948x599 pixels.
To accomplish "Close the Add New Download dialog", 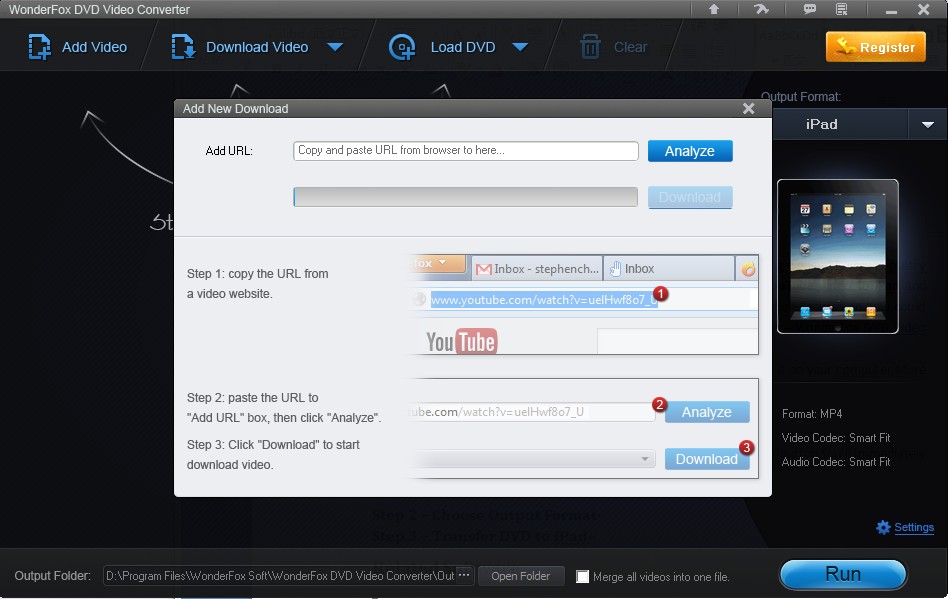I will [x=748, y=108].
